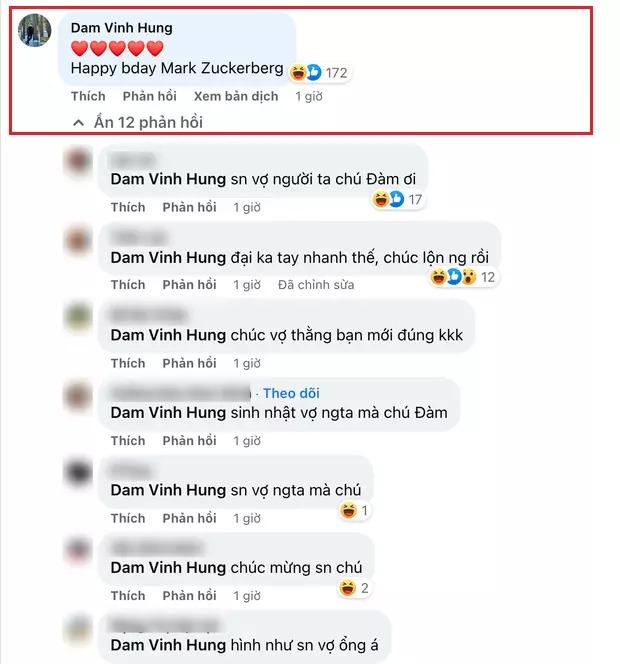This screenshot has width=620, height=664.
Task: Like the 'sn vợ ngta mà chú' reply
Action: [x=128, y=518]
